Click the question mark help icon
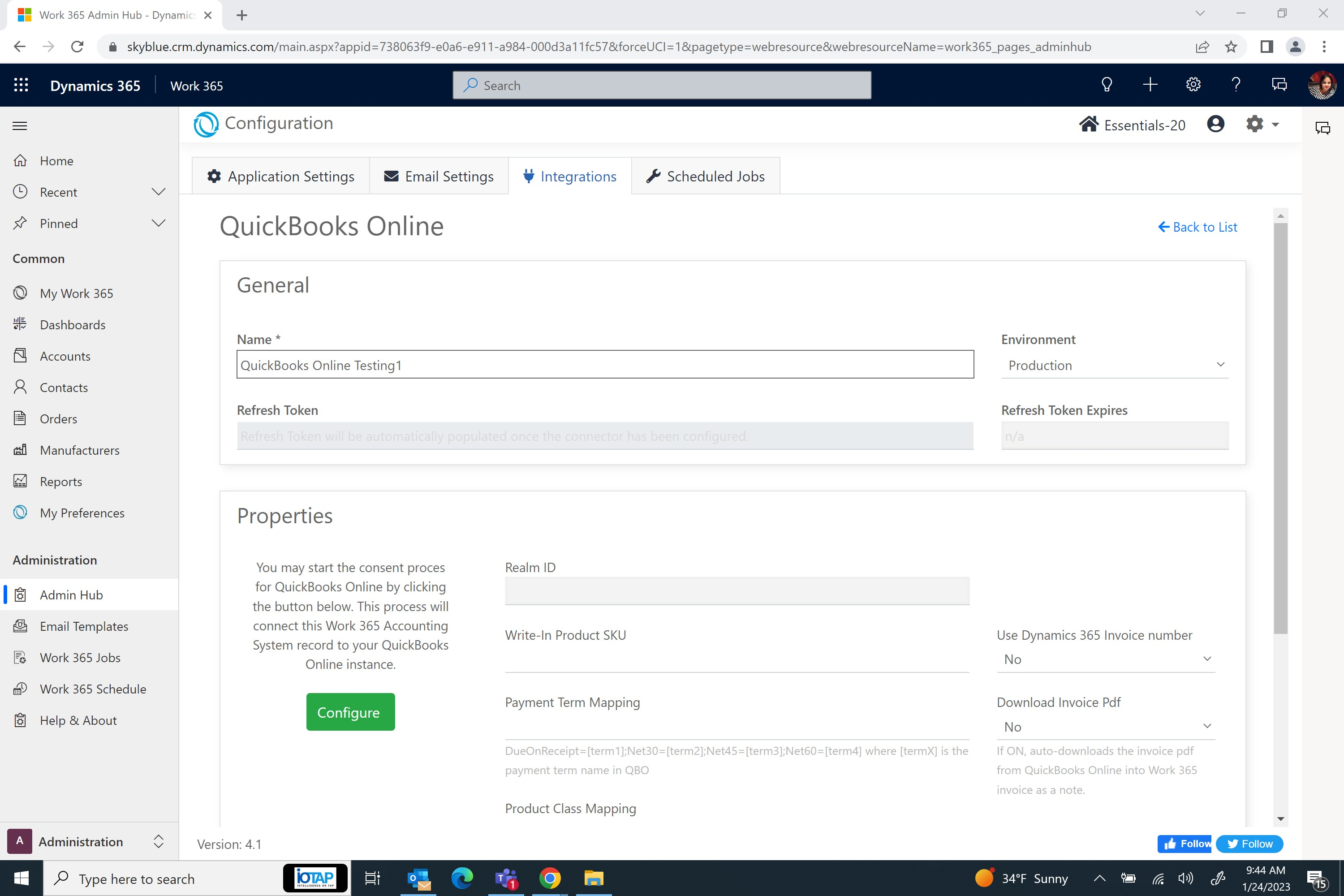1344x896 pixels. coord(1236,85)
